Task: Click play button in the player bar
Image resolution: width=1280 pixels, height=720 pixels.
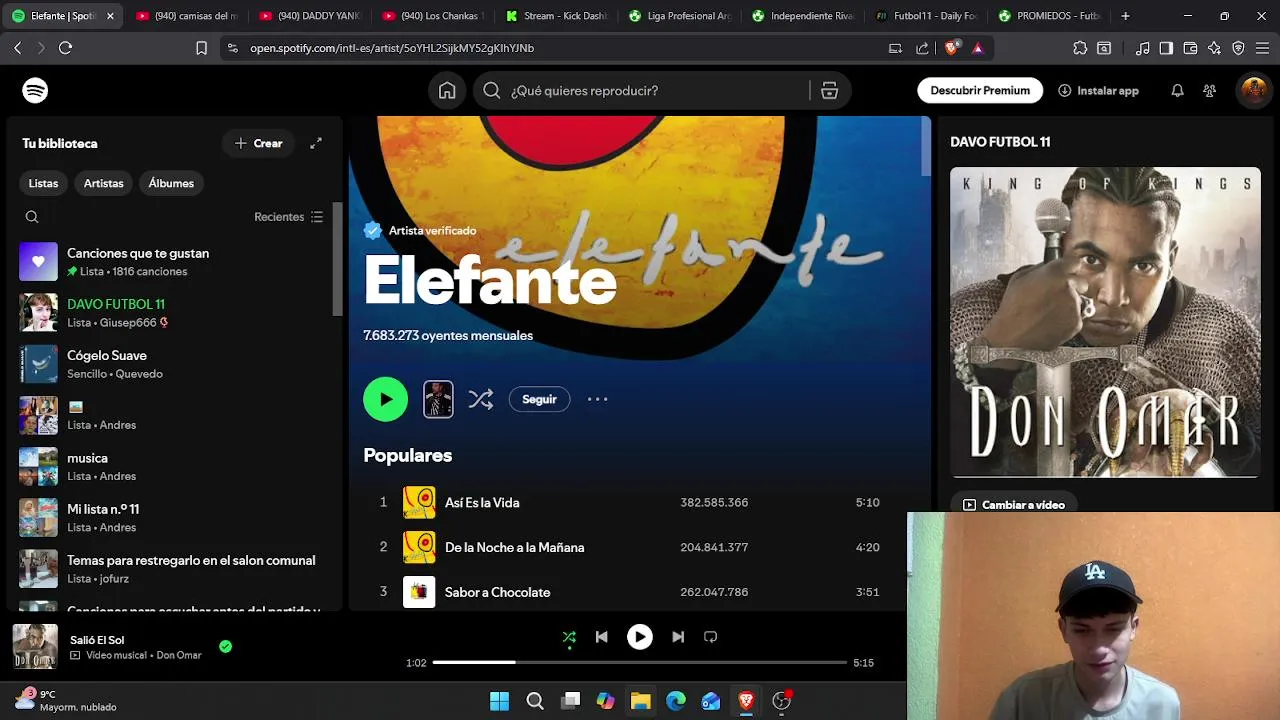Action: [x=640, y=637]
